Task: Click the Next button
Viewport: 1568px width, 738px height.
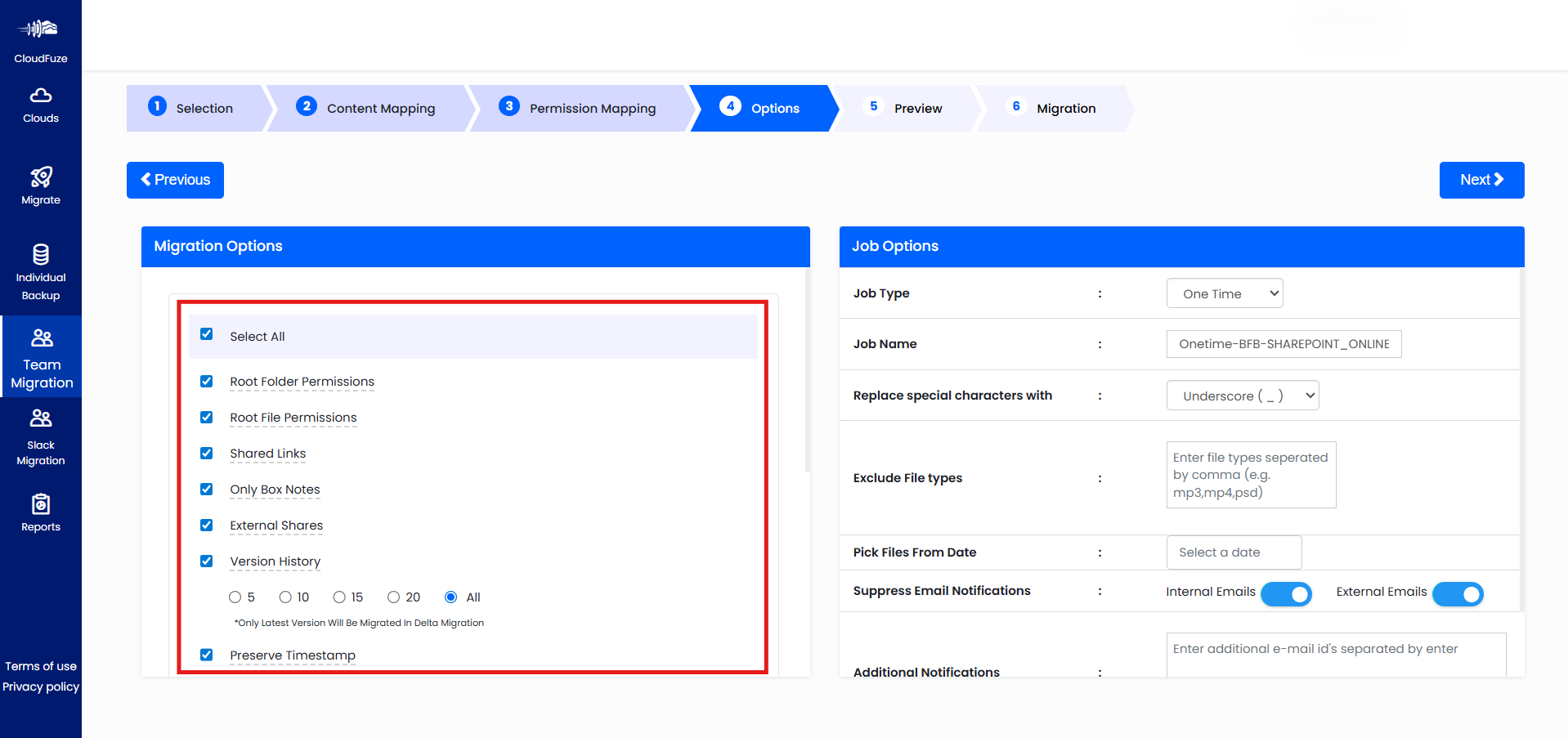Action: 1481,180
